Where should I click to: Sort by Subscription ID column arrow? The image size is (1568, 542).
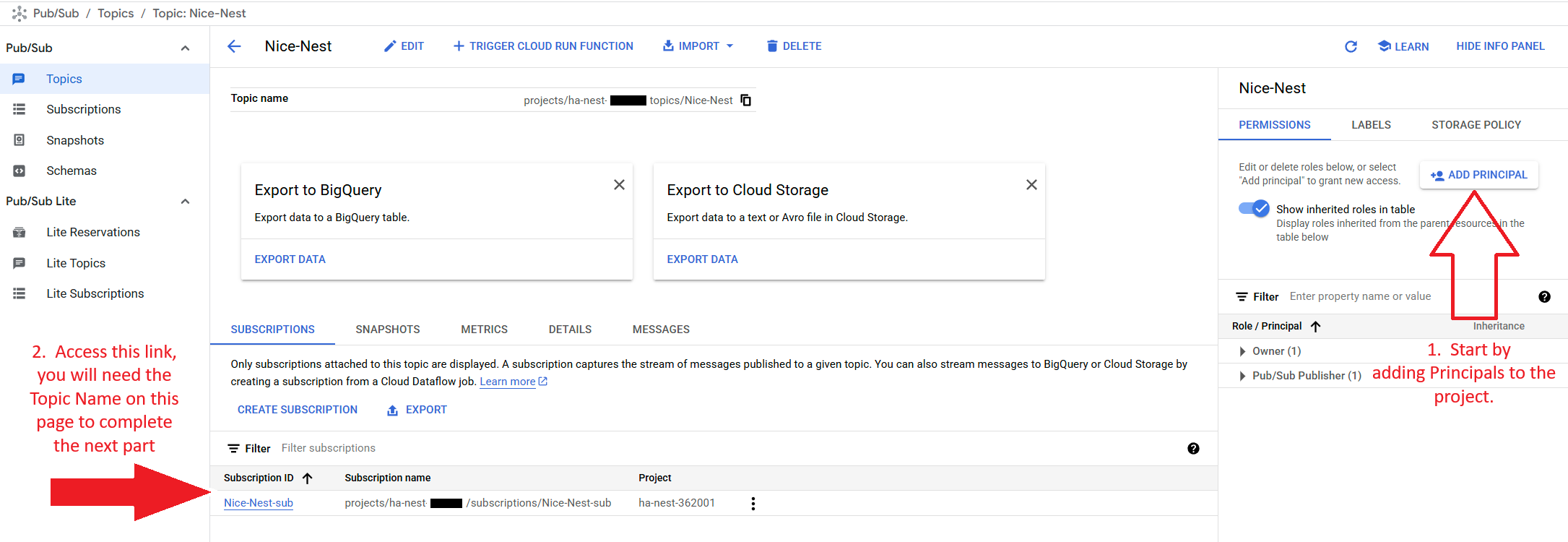(x=308, y=478)
